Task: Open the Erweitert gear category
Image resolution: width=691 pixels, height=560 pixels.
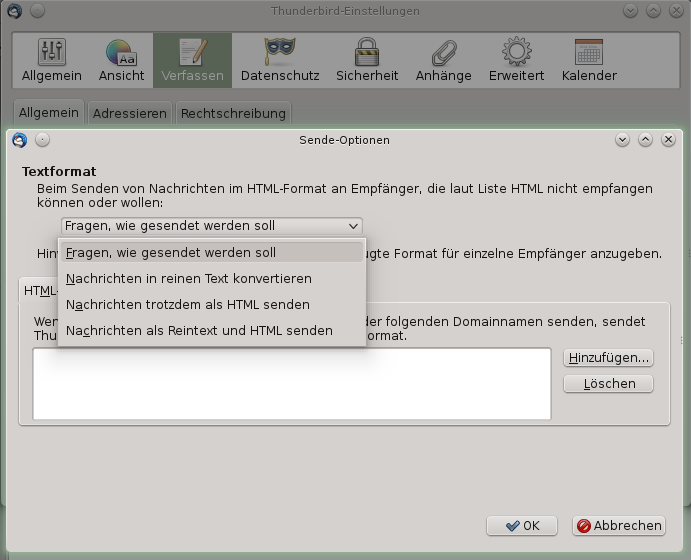Action: [x=516, y=60]
